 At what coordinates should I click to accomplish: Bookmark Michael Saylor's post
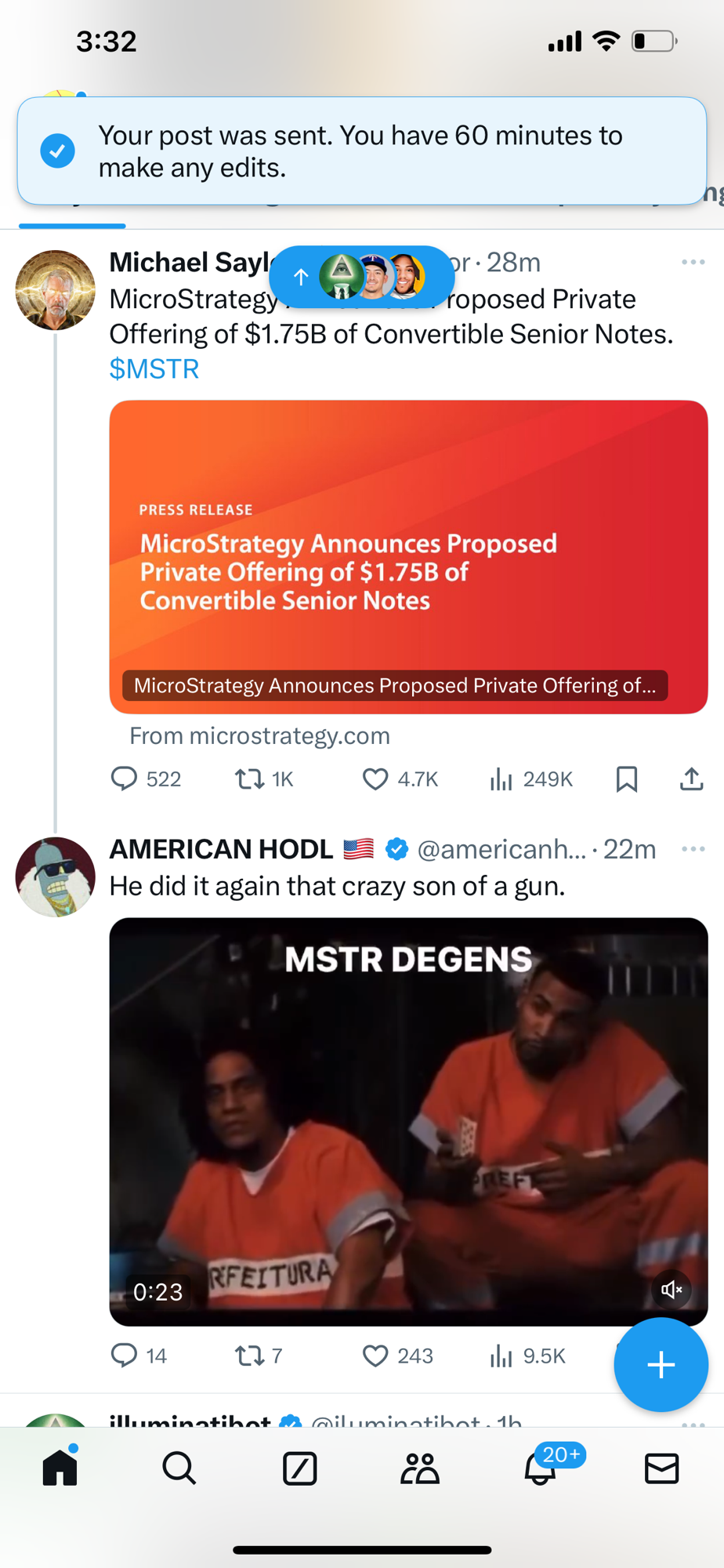(626, 779)
